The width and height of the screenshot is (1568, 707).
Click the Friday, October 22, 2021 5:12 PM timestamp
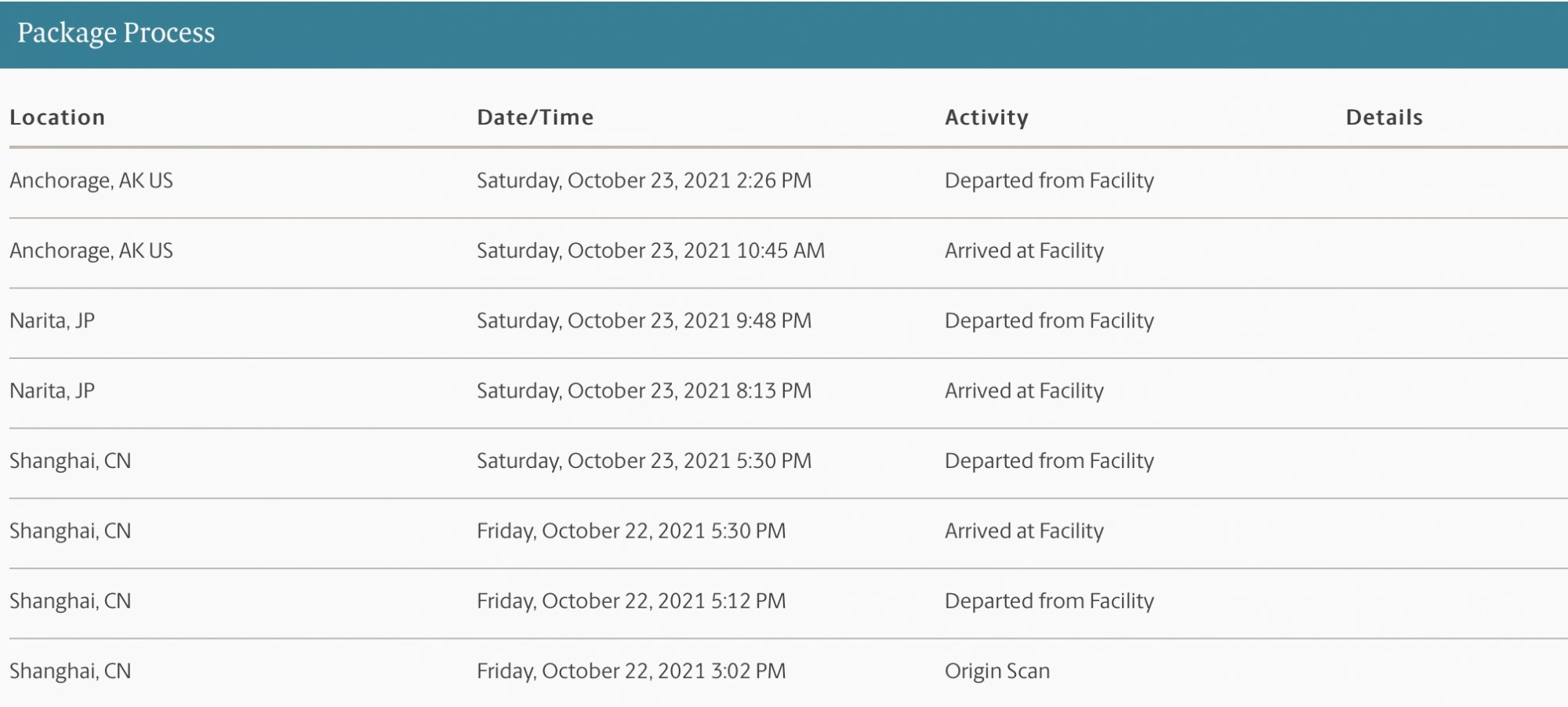point(631,601)
